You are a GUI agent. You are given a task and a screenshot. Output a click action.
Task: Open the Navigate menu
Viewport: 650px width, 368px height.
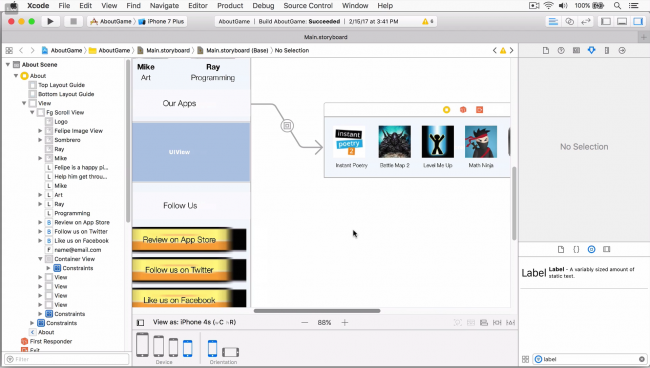(x=164, y=5)
